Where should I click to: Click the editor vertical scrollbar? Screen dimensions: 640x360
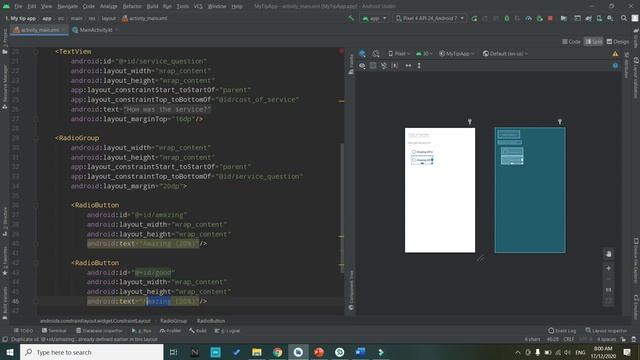[342, 208]
